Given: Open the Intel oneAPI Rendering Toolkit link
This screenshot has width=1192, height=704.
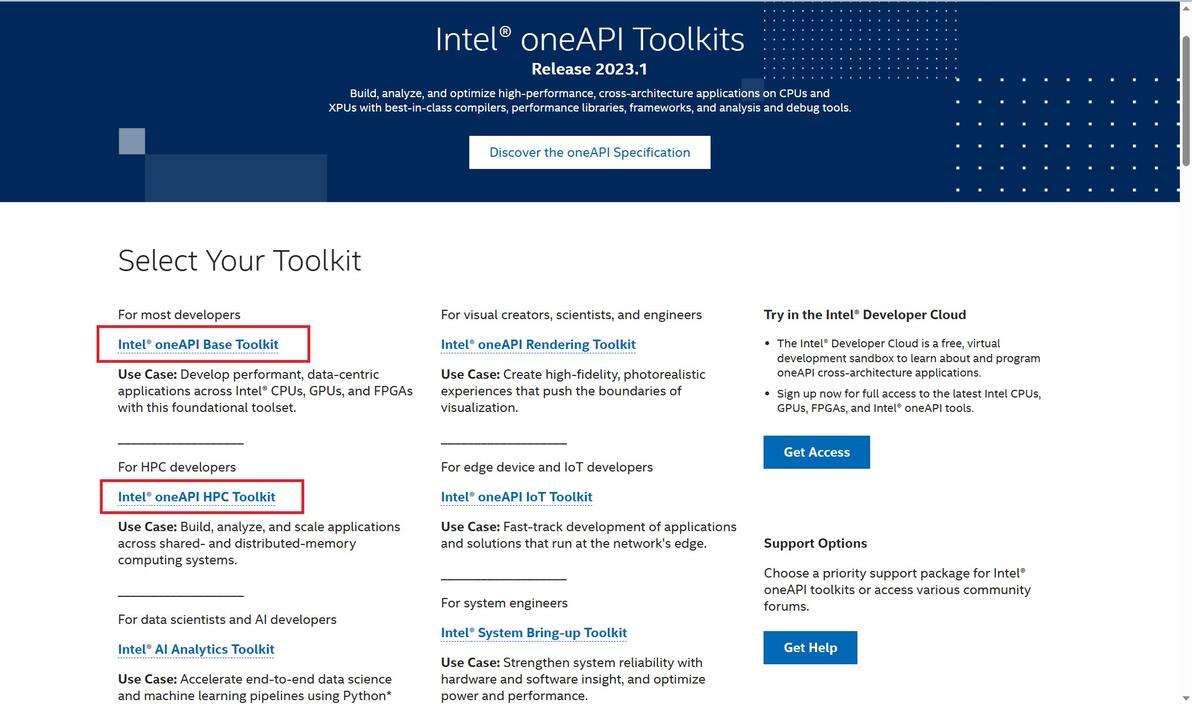Looking at the screenshot, I should [538, 345].
